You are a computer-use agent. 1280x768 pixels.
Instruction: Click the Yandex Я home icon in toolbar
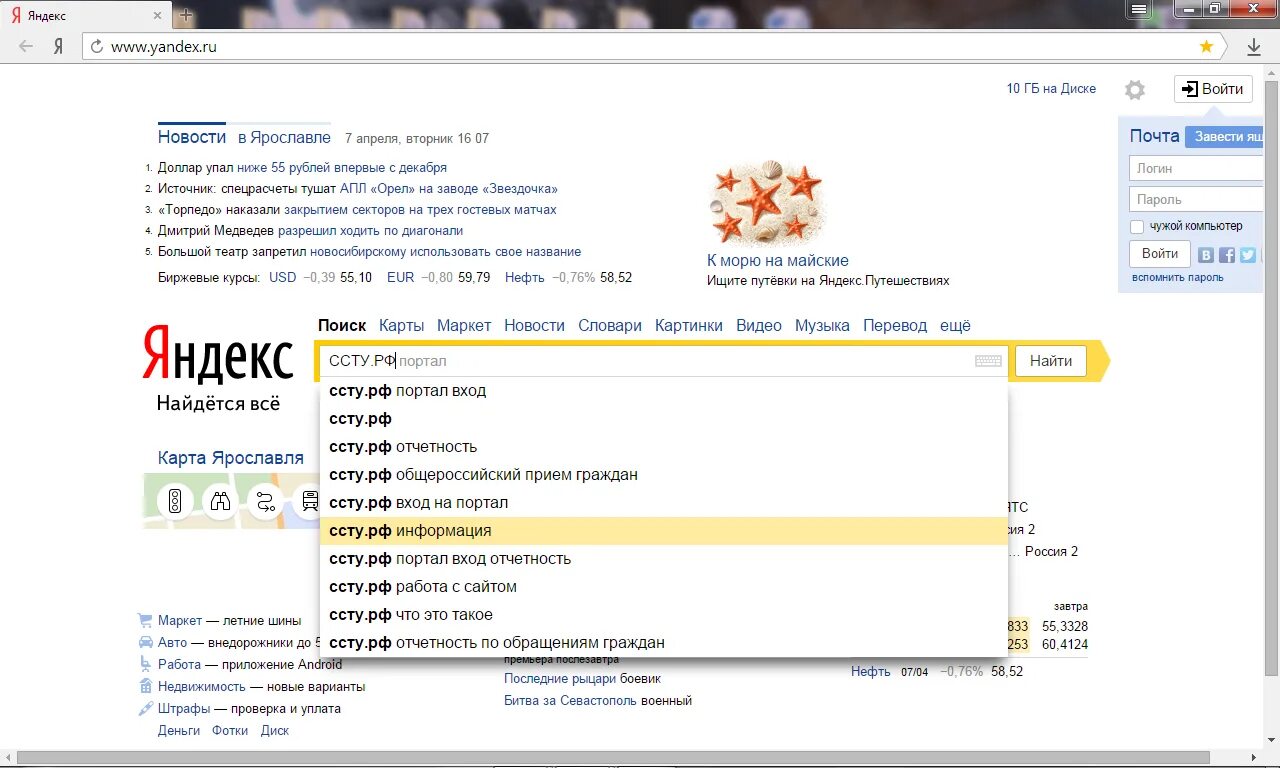pos(59,46)
